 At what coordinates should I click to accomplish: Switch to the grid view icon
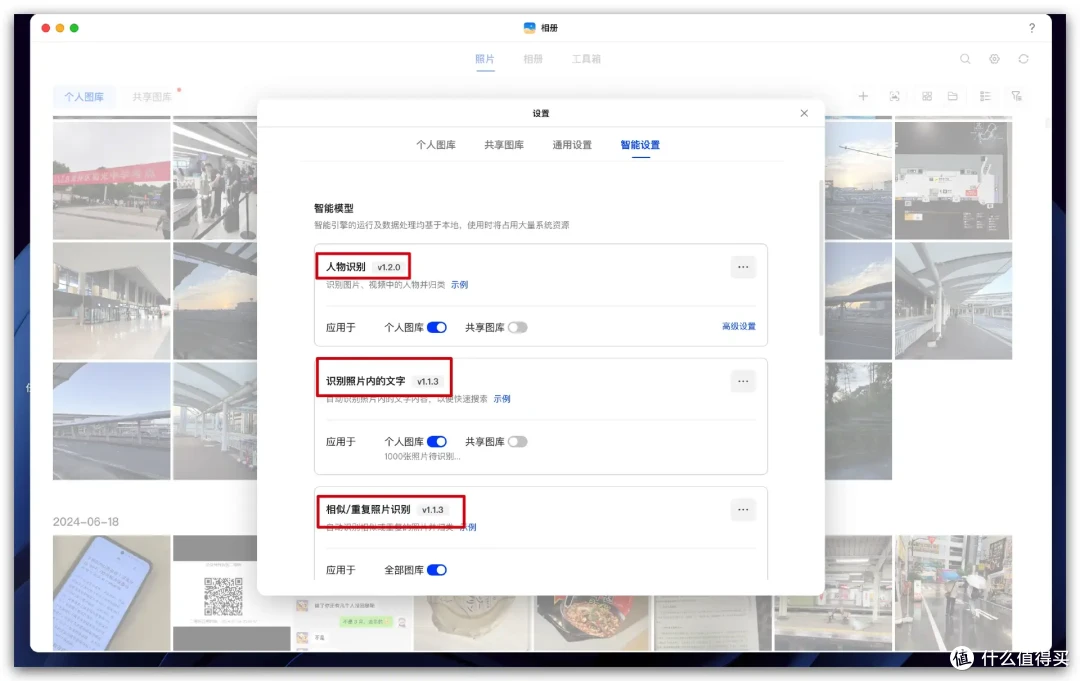click(927, 96)
